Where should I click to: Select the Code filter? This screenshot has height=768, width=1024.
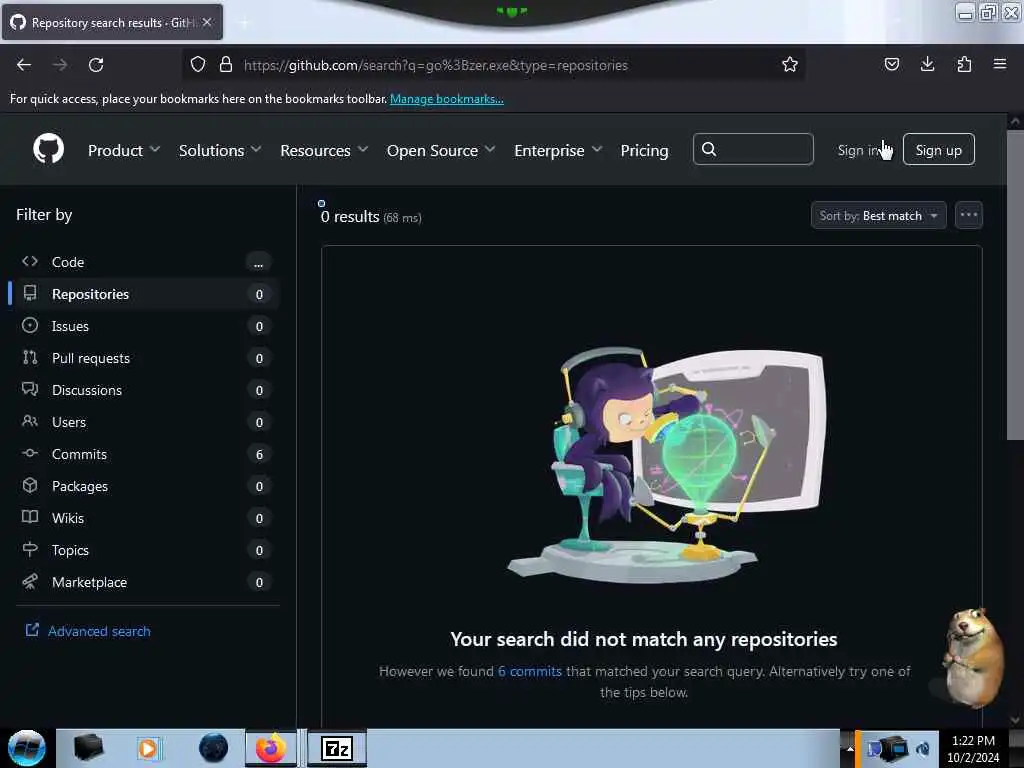pos(144,262)
